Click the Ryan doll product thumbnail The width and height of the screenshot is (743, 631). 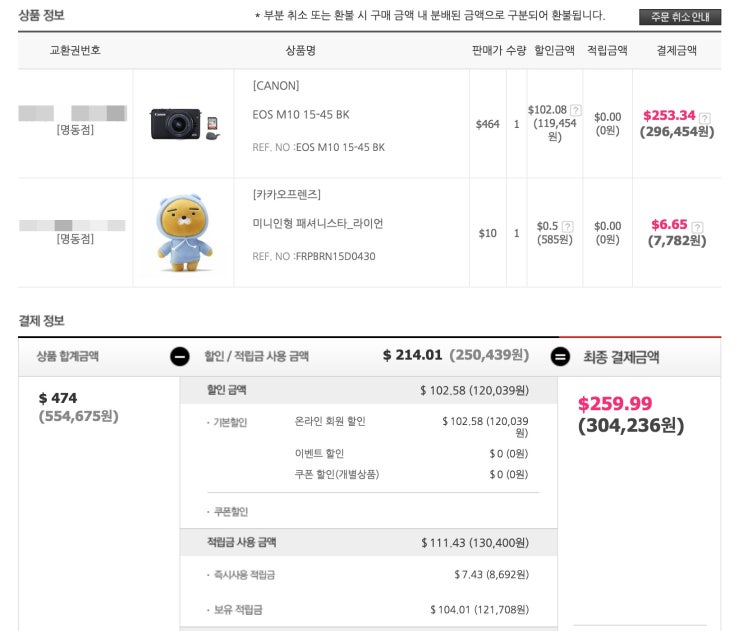click(x=183, y=234)
